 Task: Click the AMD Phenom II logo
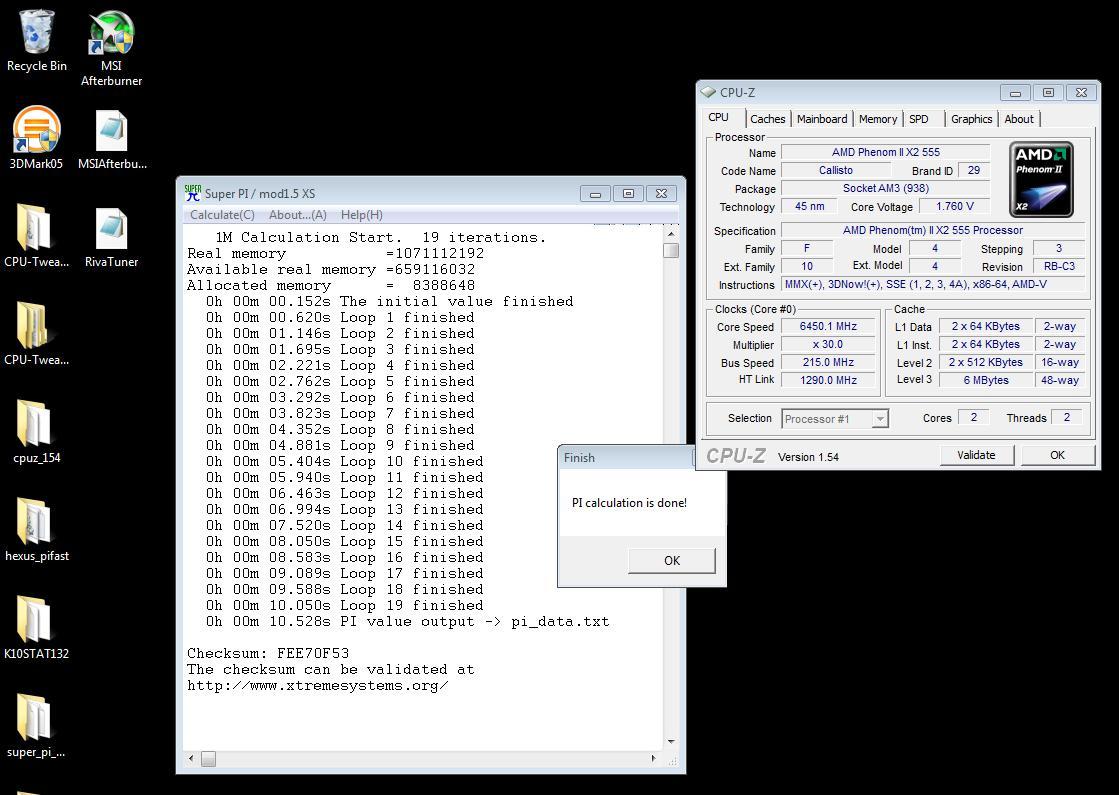pos(1041,179)
